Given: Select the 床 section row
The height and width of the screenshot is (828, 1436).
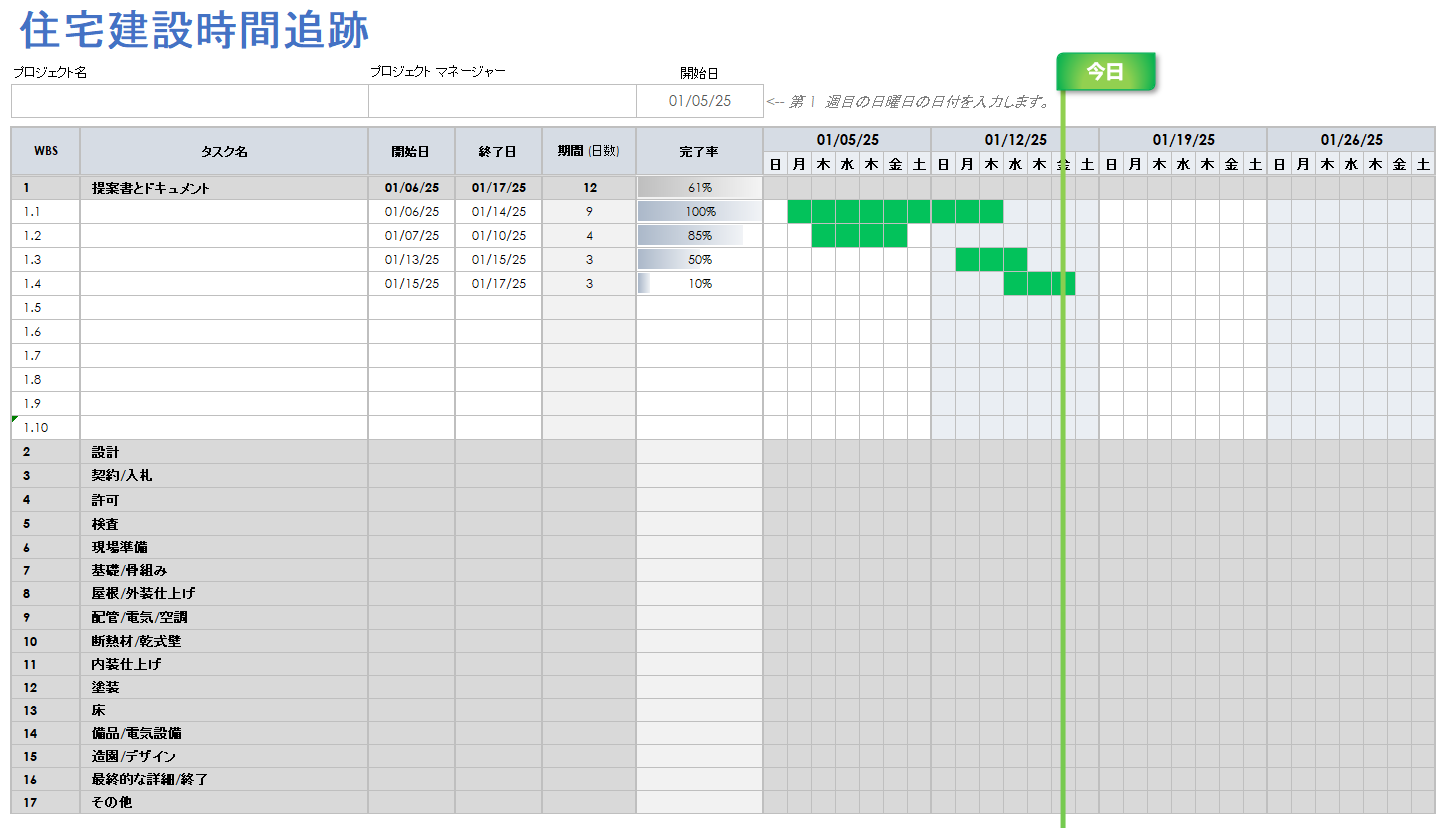Looking at the screenshot, I should (723, 710).
